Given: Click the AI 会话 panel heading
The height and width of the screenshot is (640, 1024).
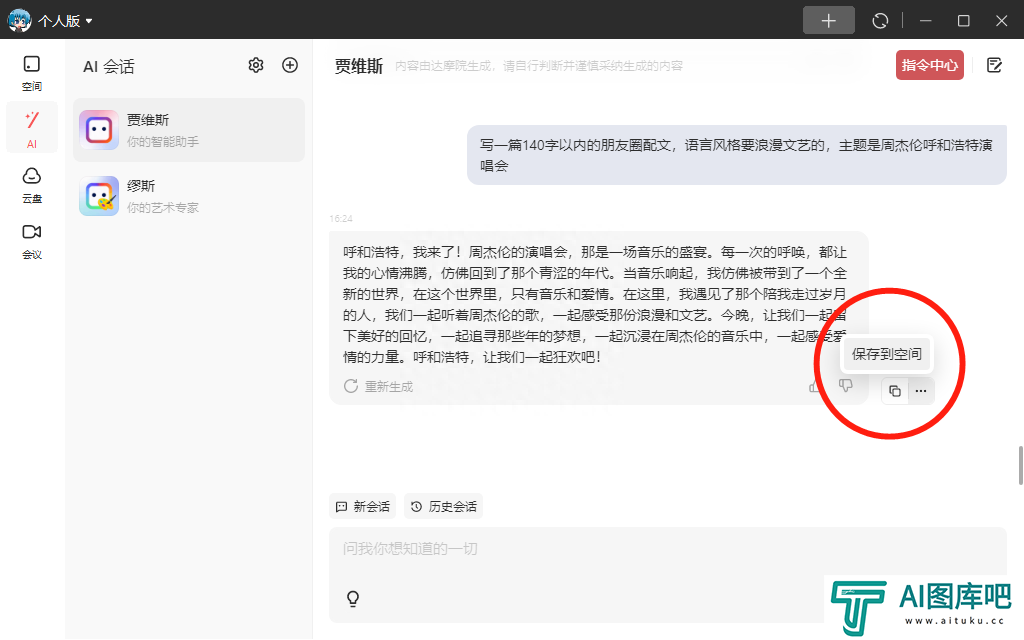Looking at the screenshot, I should click(108, 66).
